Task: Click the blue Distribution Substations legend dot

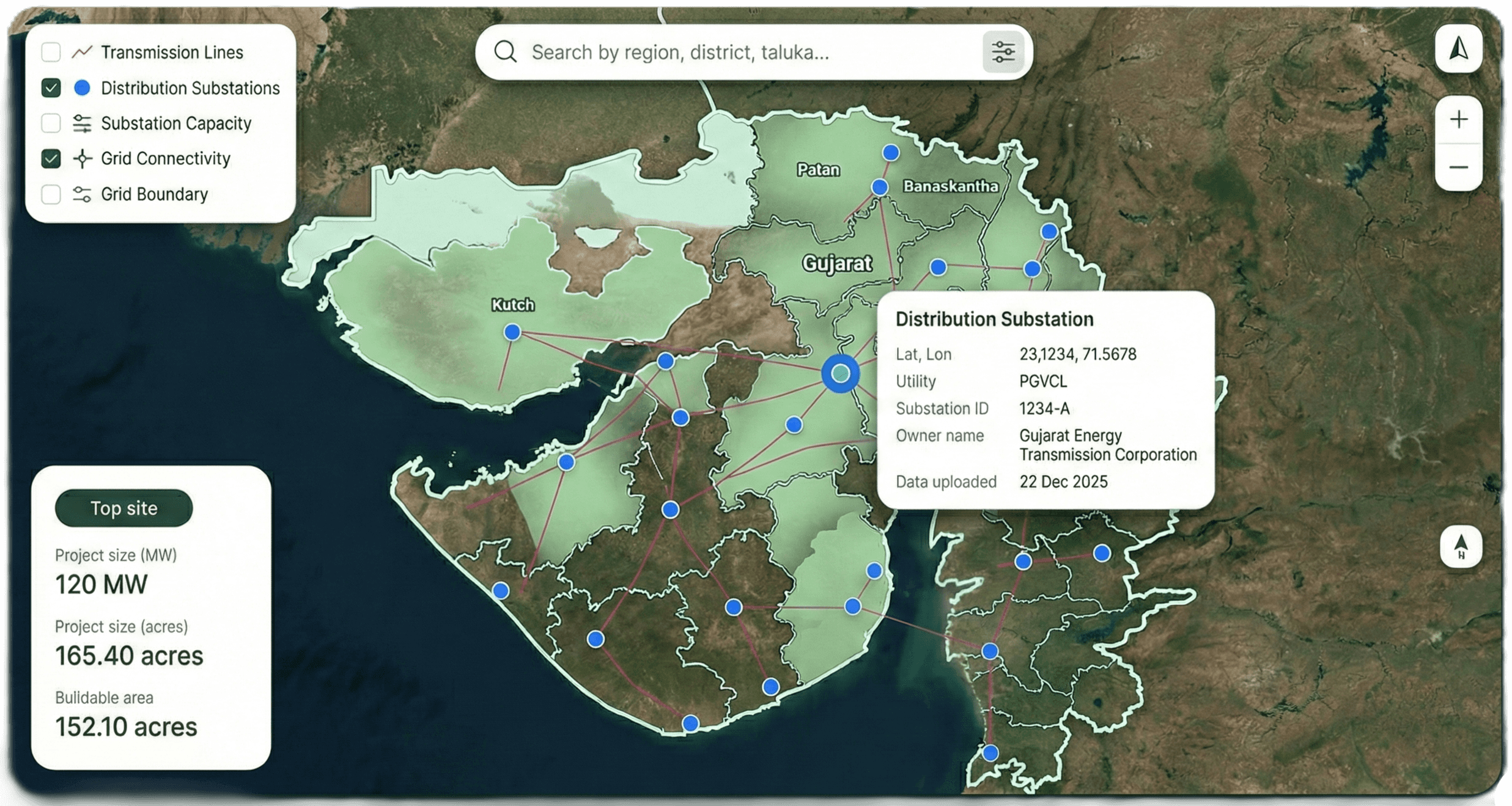Action: pyautogui.click(x=82, y=88)
